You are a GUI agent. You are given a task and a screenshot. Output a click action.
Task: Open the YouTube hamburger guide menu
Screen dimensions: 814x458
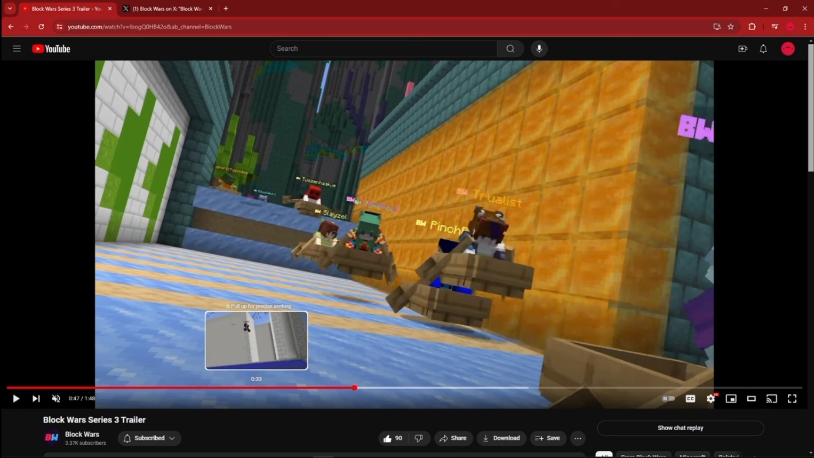coord(17,49)
